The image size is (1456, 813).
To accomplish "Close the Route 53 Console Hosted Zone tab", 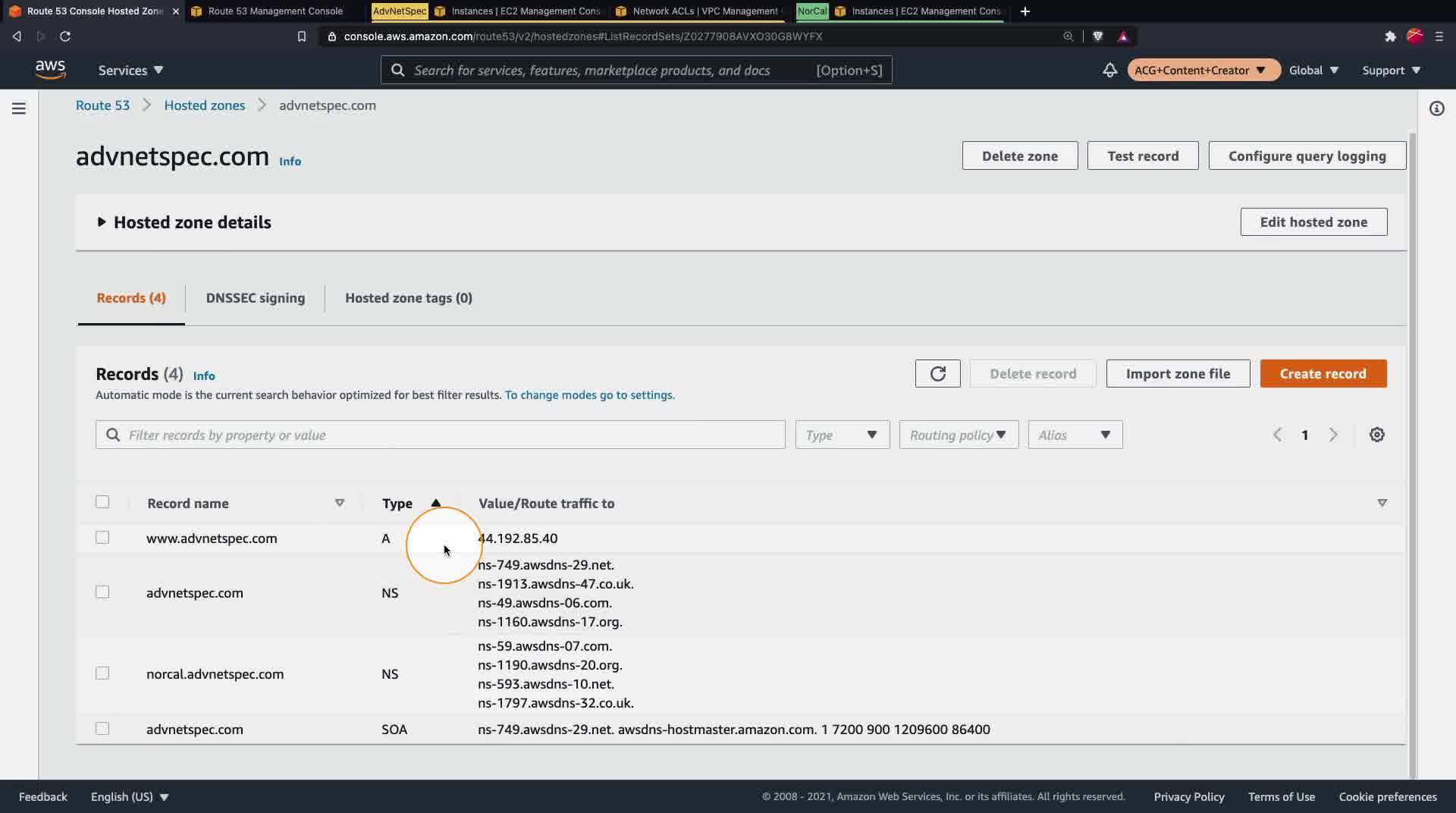I will point(176,11).
